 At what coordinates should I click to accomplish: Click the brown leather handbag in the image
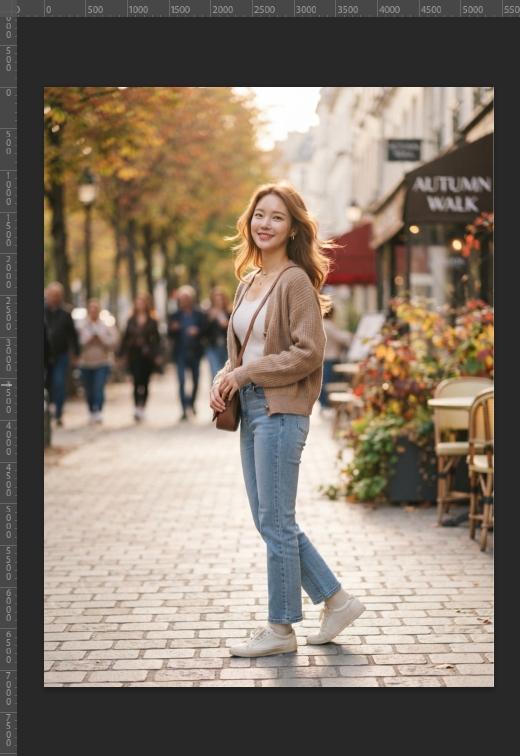tap(227, 414)
